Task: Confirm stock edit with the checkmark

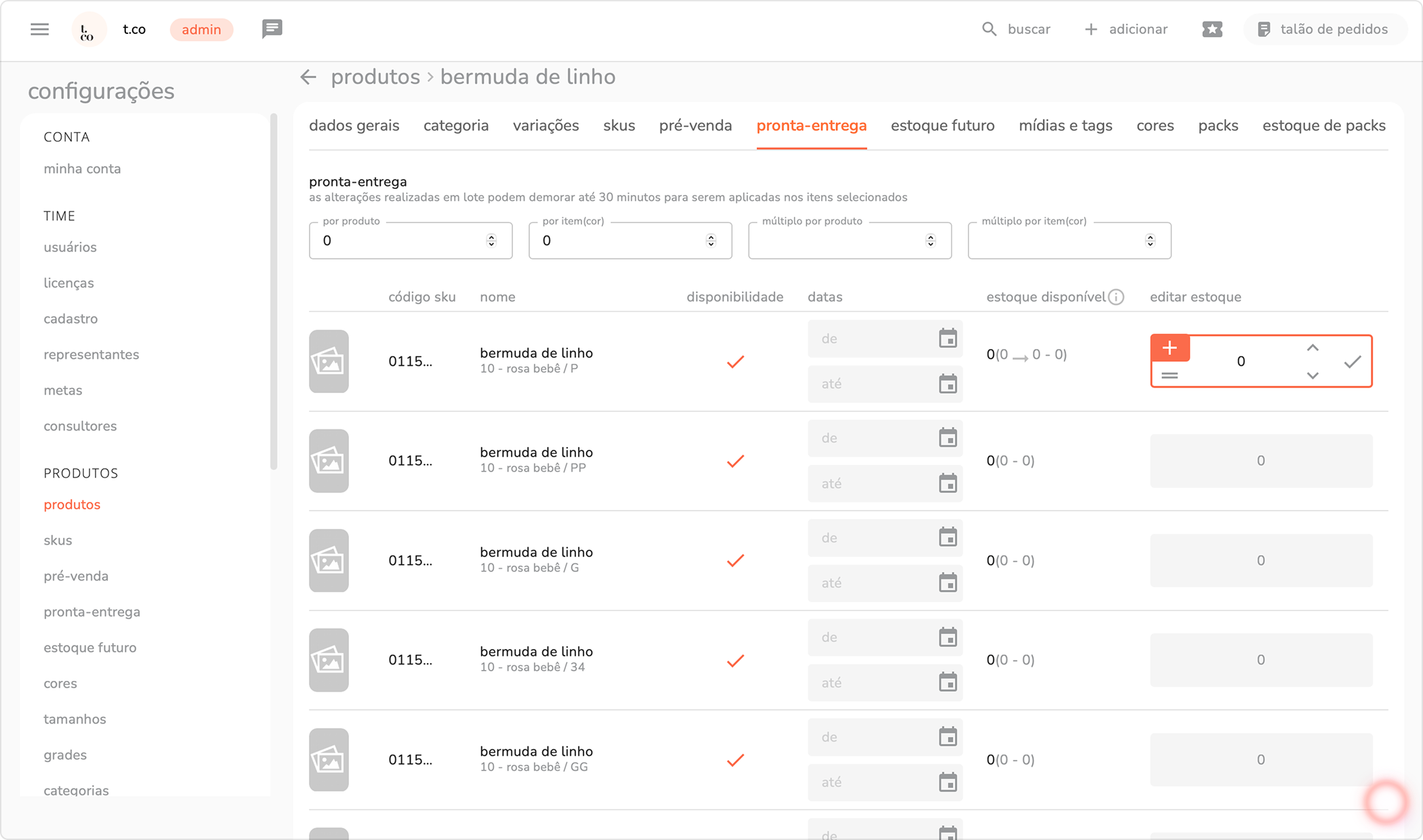Action: pyautogui.click(x=1352, y=362)
